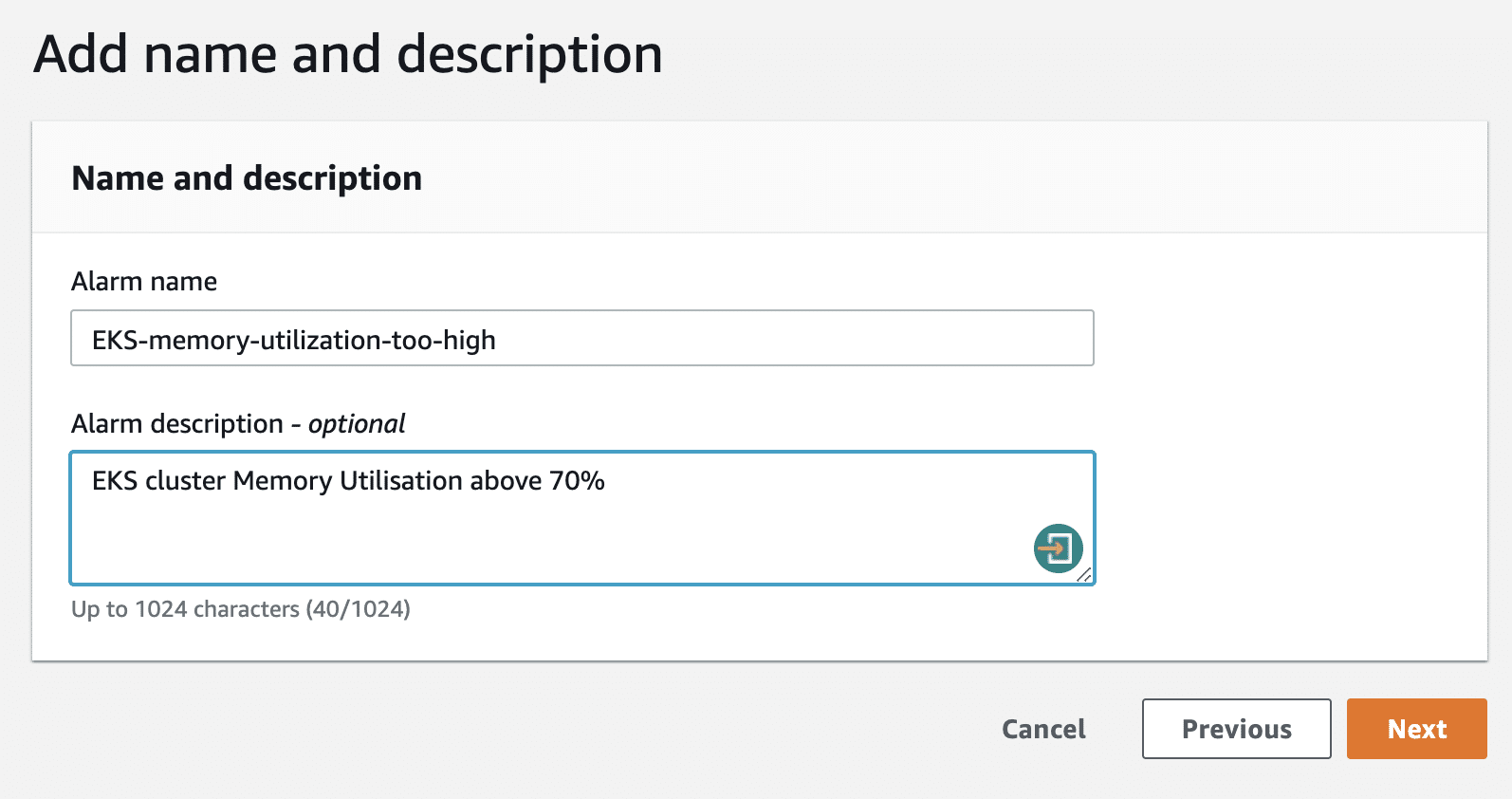Click the Name and description section header
The height and width of the screenshot is (799, 1512).
[247, 177]
